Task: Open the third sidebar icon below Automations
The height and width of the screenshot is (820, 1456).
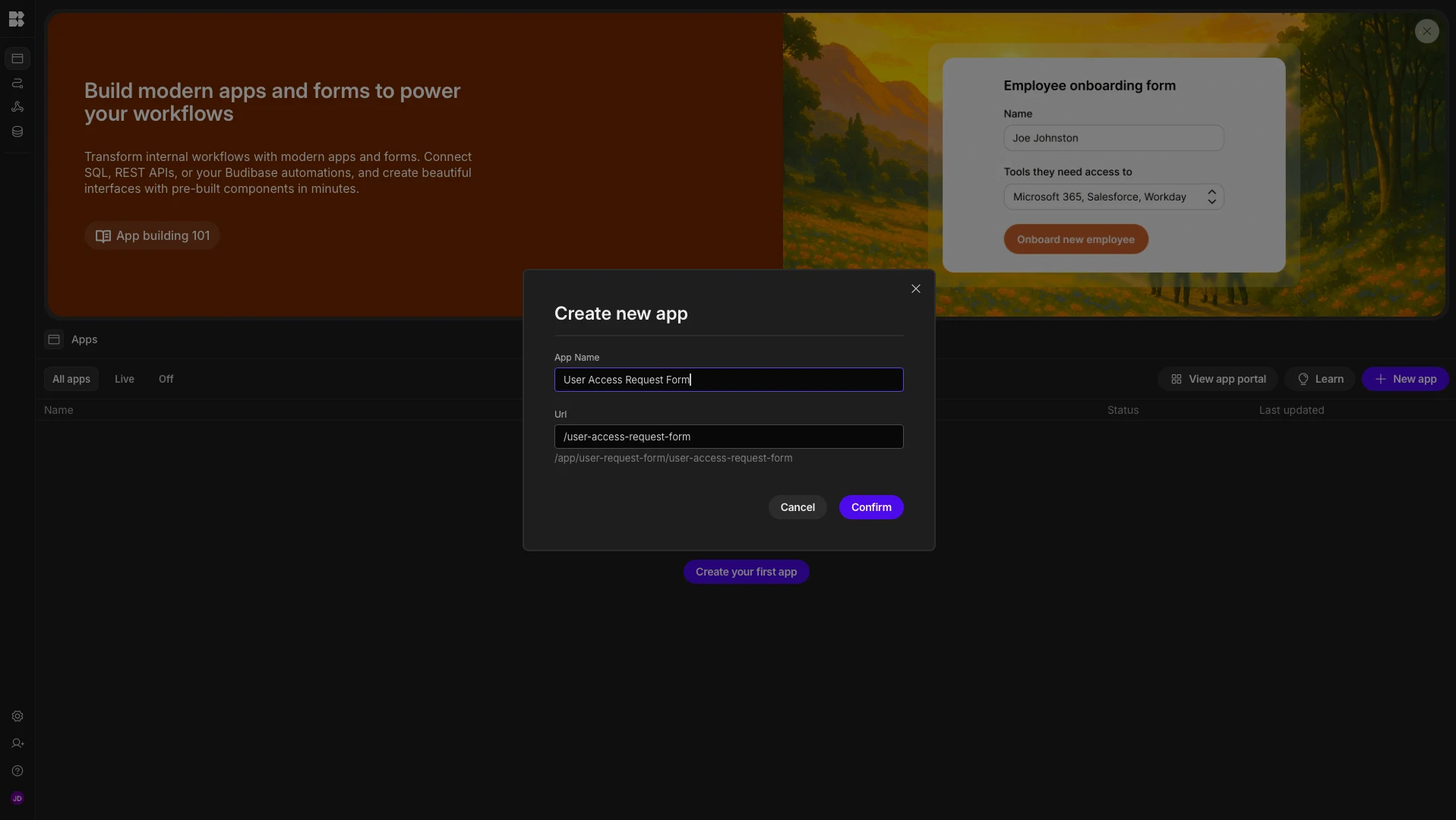Action: click(x=17, y=107)
